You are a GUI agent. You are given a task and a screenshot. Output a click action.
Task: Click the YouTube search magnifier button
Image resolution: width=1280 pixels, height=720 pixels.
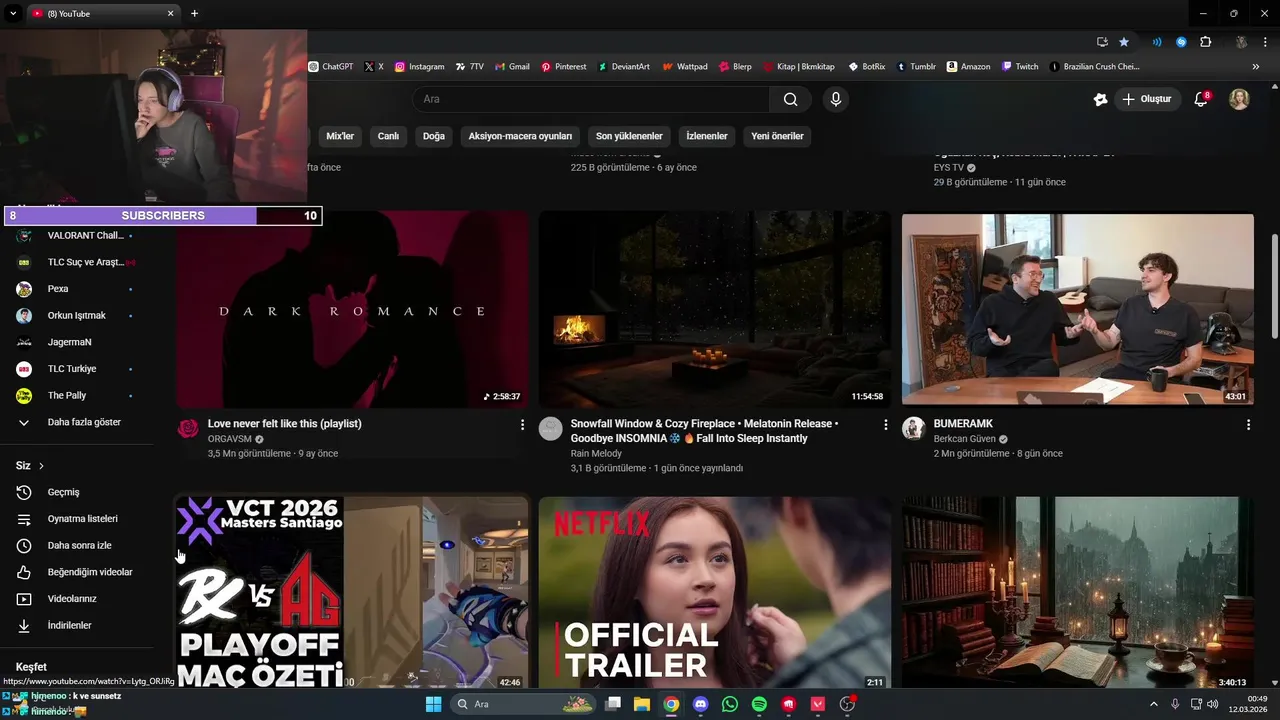(790, 99)
